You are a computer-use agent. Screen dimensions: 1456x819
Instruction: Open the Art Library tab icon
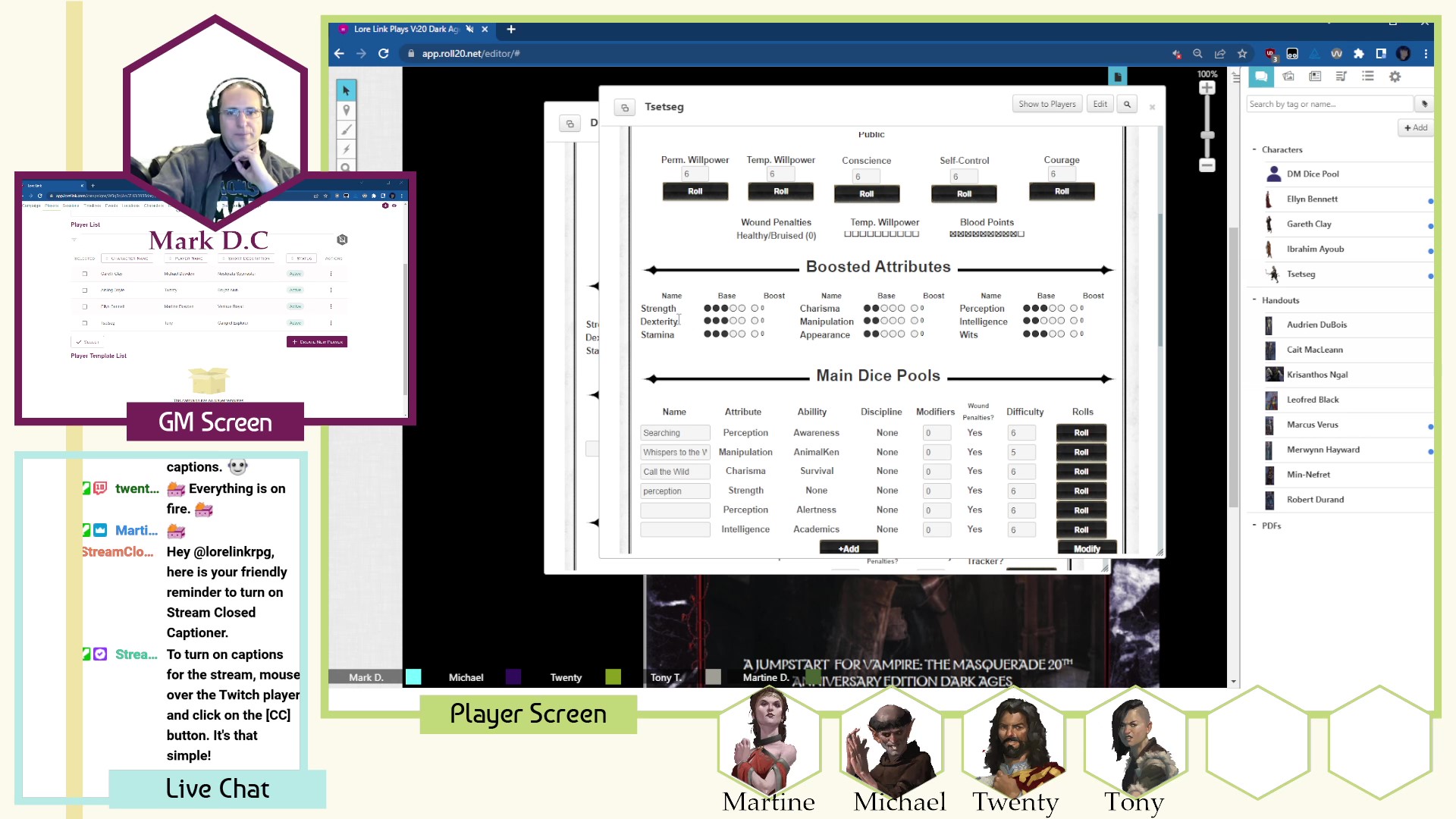[x=1288, y=77]
